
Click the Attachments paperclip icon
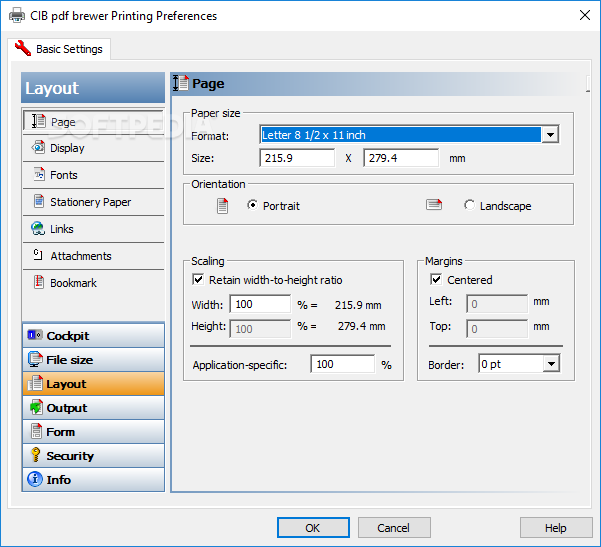(38, 255)
